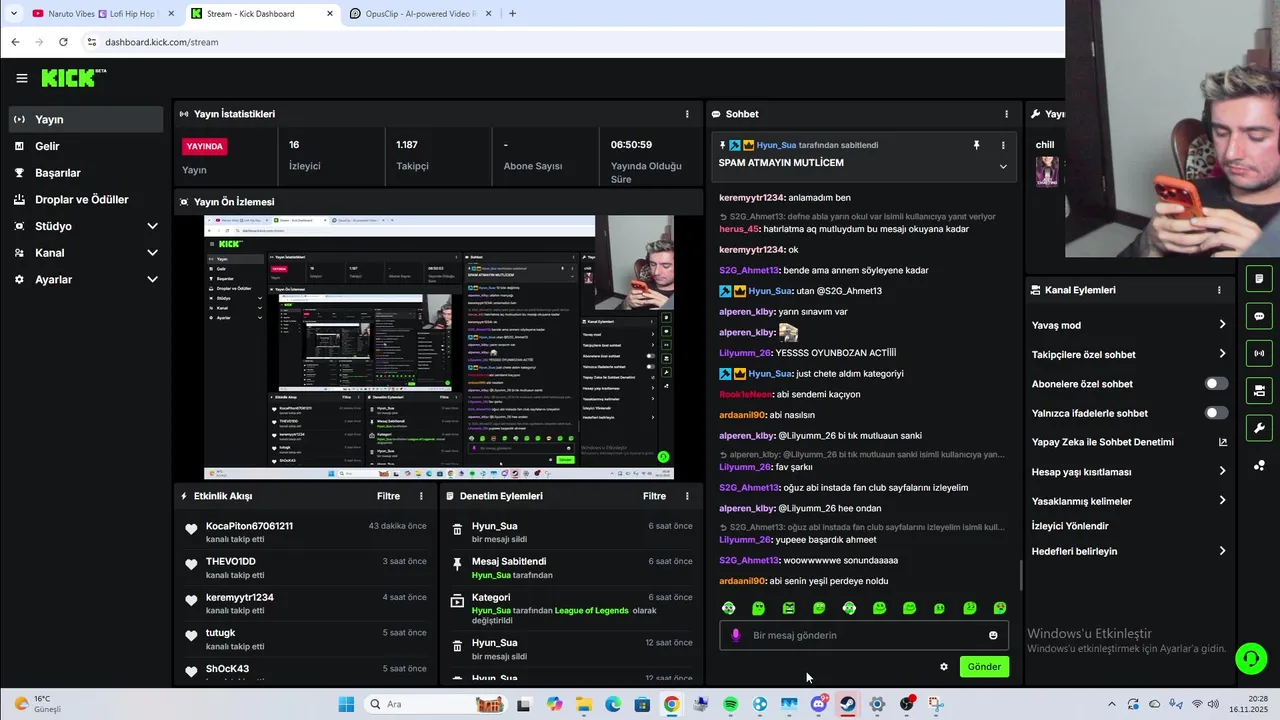The width and height of the screenshot is (1280, 720).
Task: Click the chat scrollbar
Action: pyautogui.click(x=1020, y=575)
